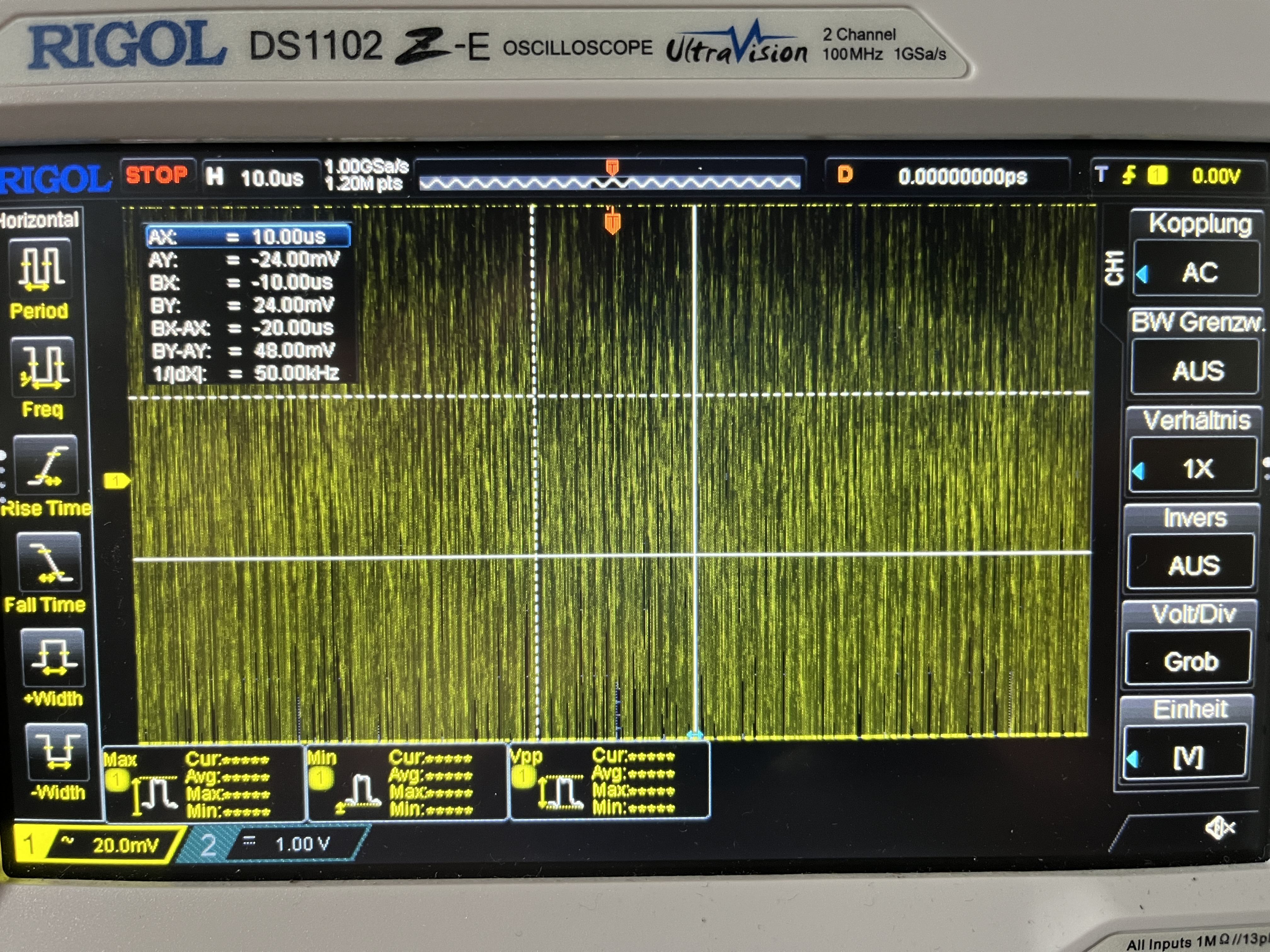This screenshot has width=1270, height=952.
Task: Click the muted speaker sound icon
Action: click(x=1219, y=828)
